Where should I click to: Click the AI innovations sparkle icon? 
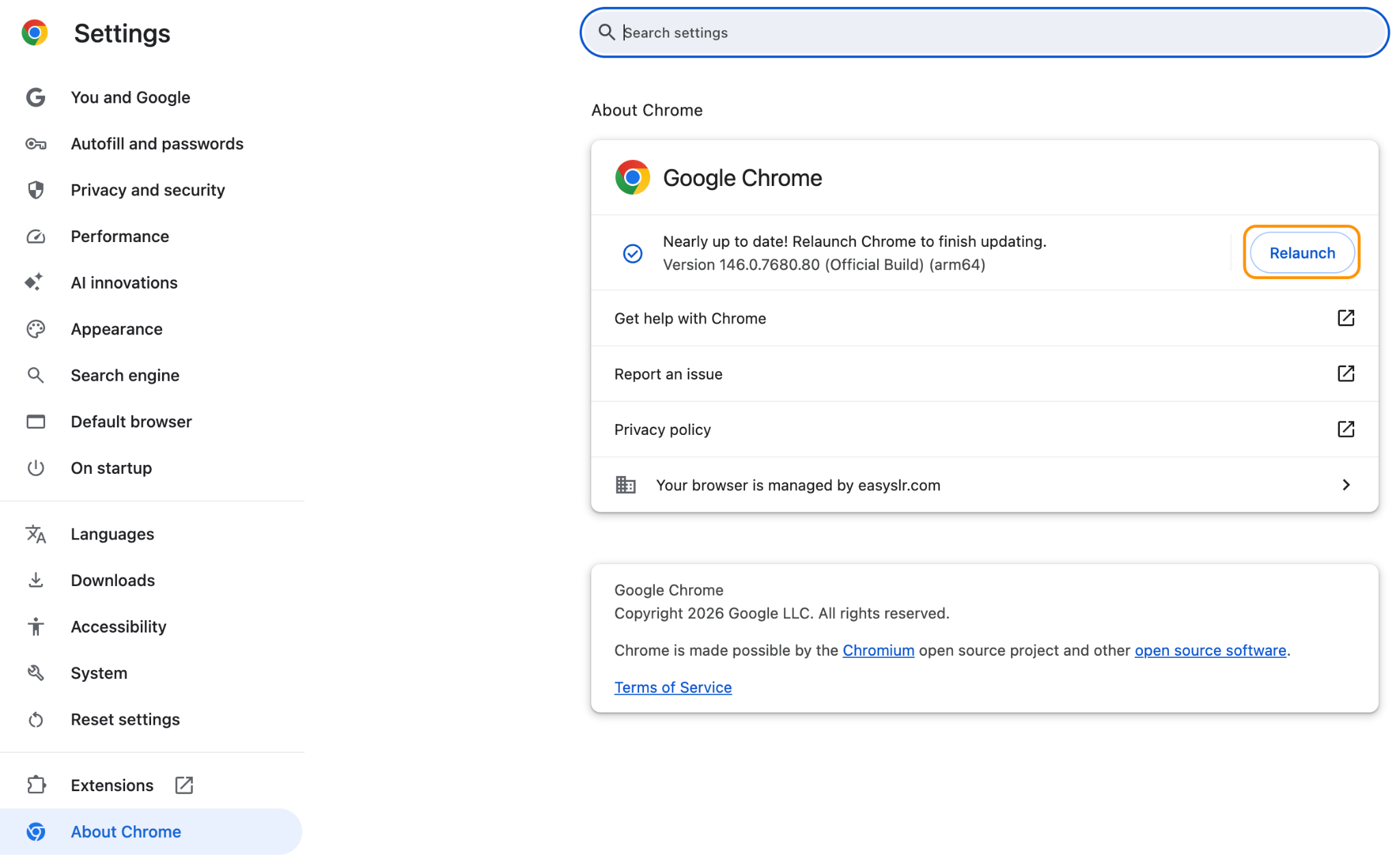(34, 282)
